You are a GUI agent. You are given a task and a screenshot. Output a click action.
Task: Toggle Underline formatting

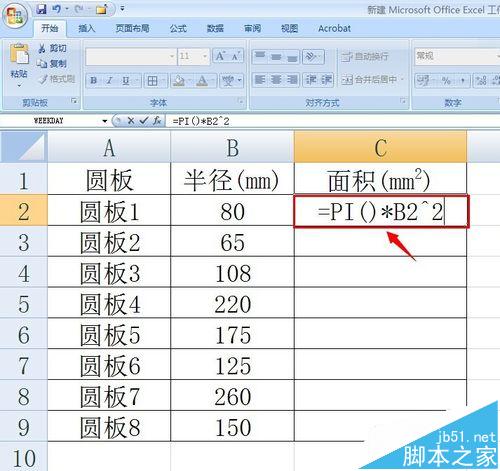pos(126,80)
